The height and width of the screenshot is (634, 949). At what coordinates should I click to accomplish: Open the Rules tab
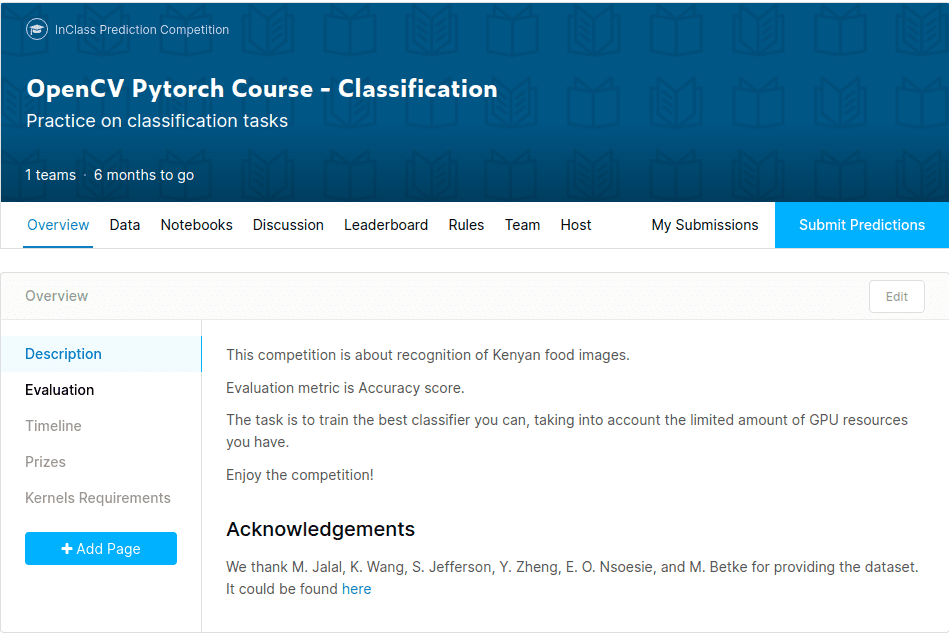tap(466, 225)
